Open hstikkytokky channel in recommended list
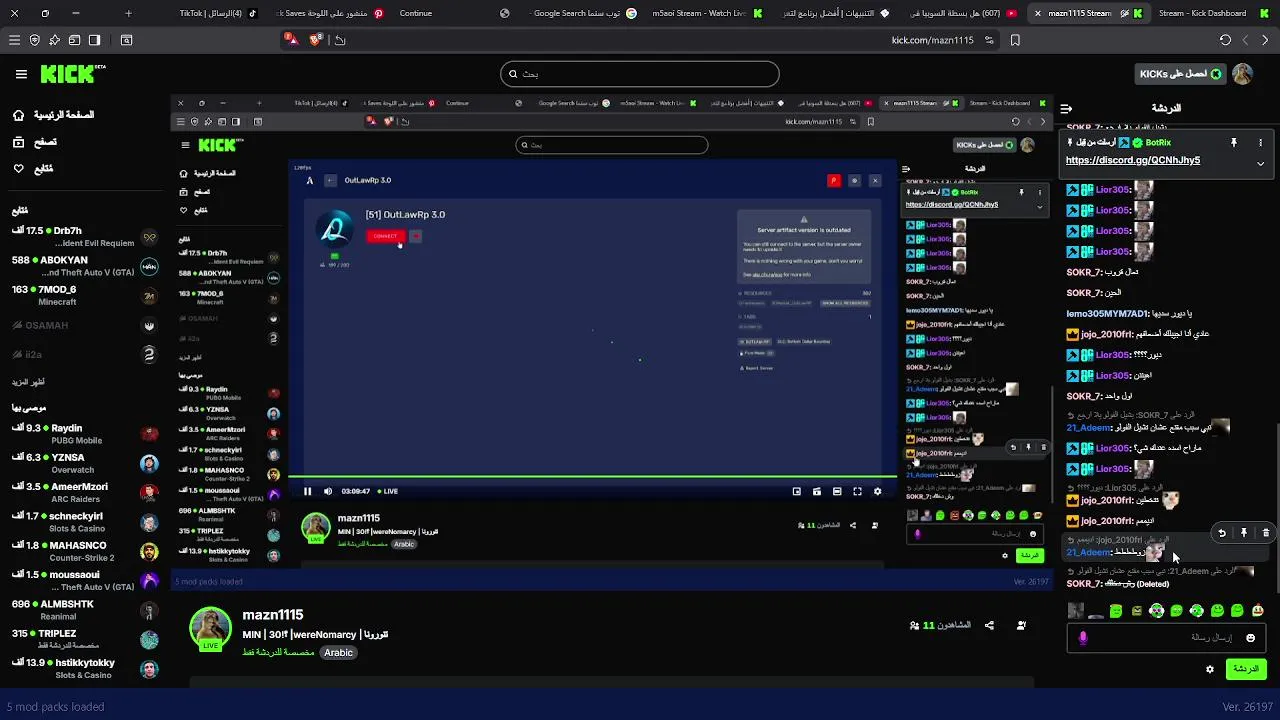 point(85,668)
